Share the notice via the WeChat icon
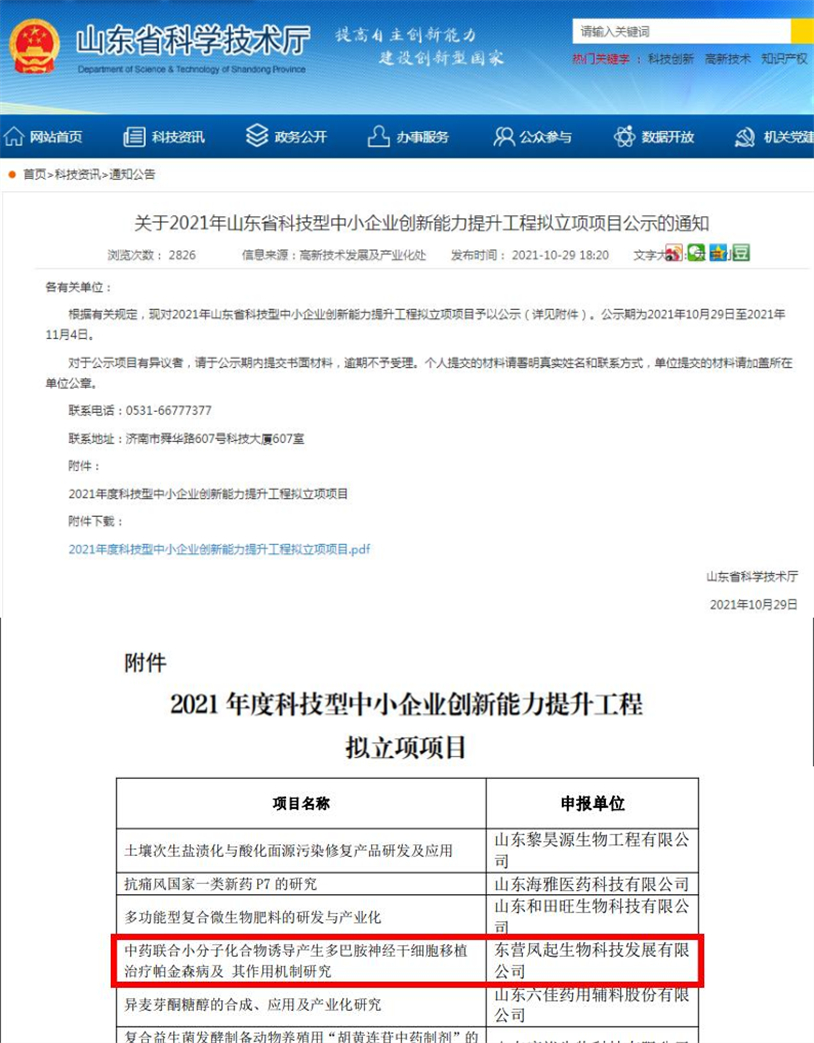This screenshot has width=814, height=1043. (x=696, y=253)
